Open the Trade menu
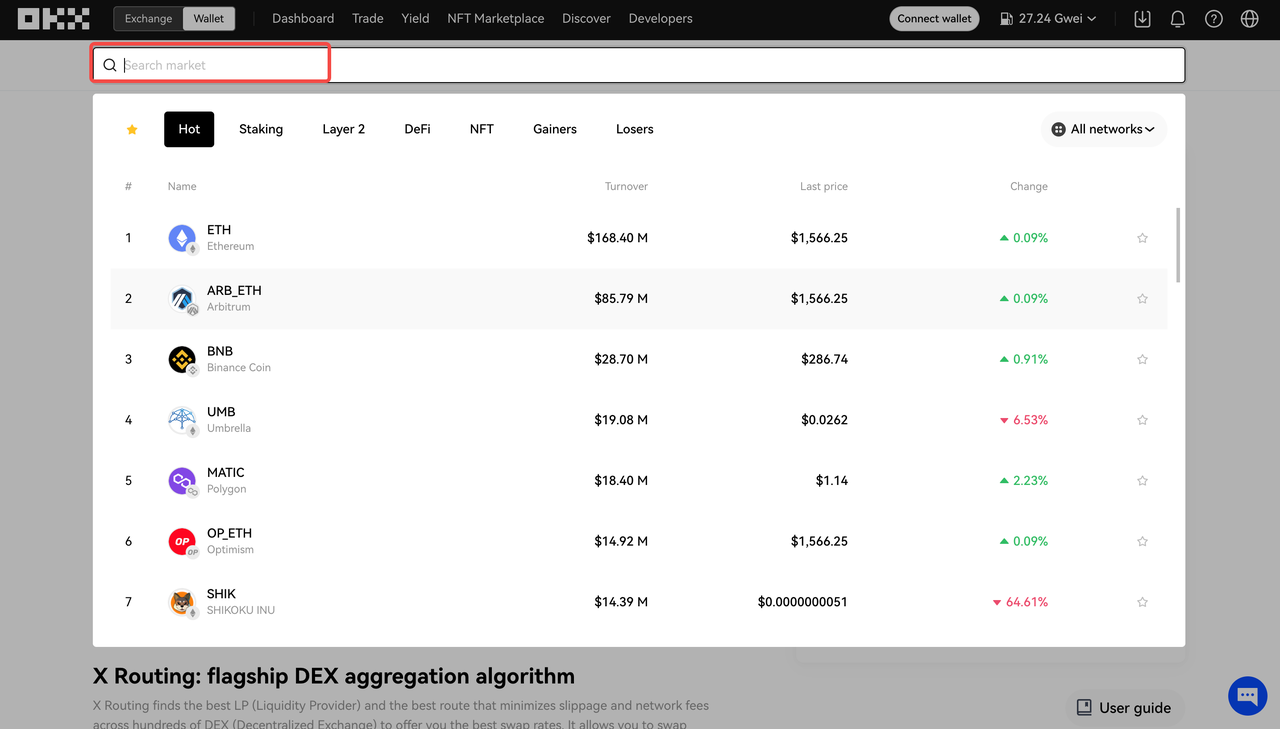Screen dimensions: 1280x729 point(367,18)
